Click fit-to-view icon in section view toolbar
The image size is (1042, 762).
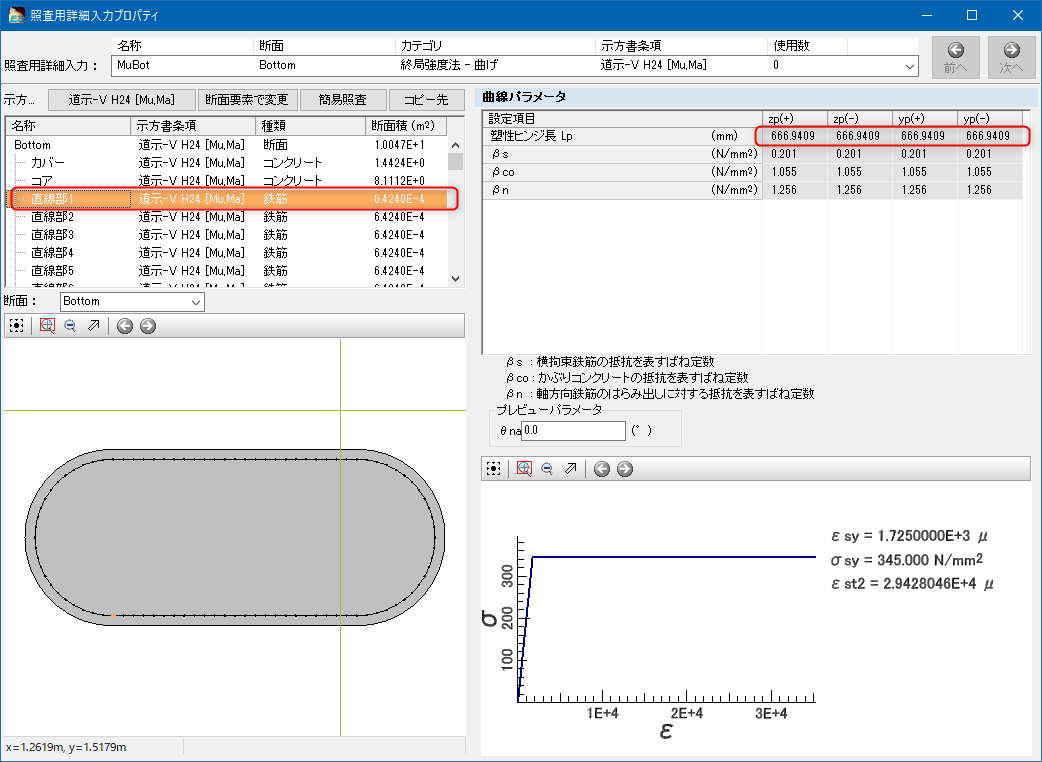tap(16, 326)
